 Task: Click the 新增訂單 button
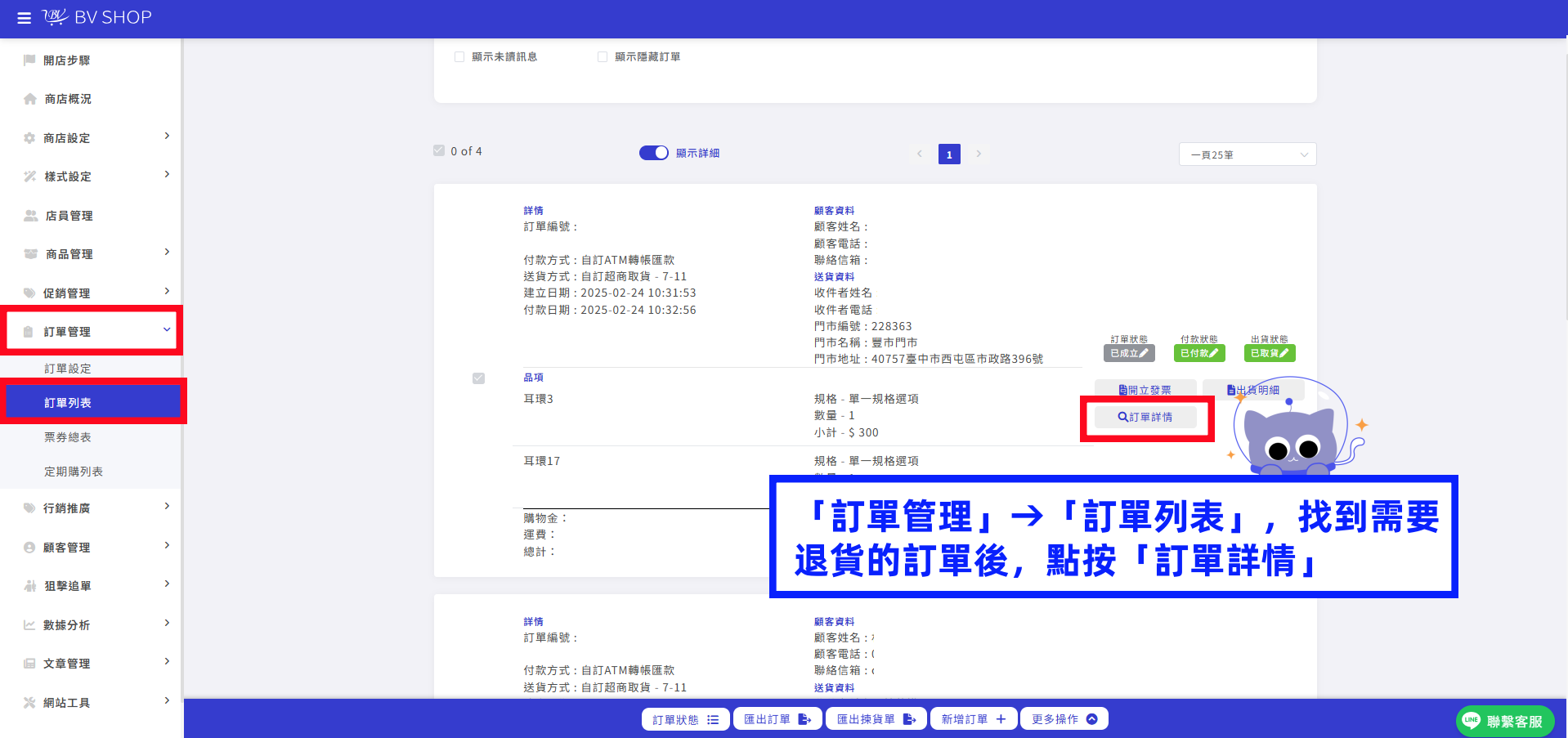974,719
